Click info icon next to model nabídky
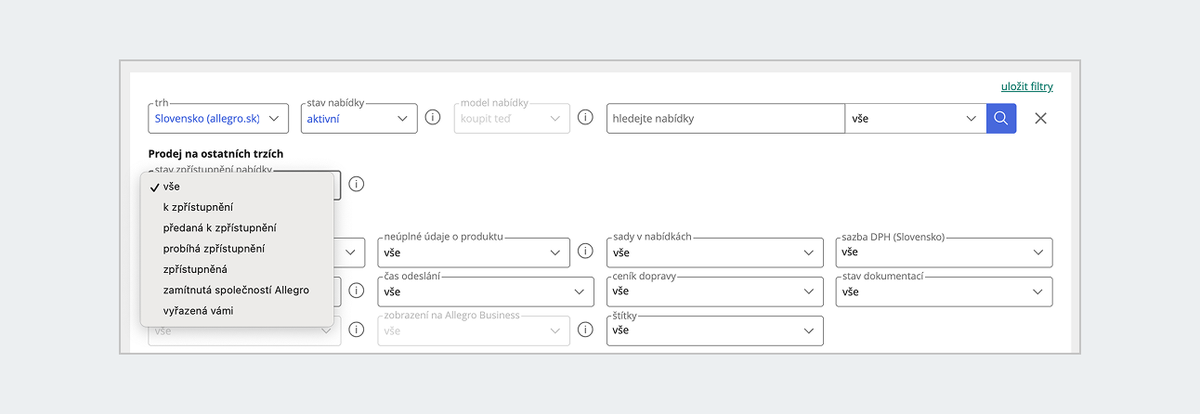Viewport: 1200px width, 414px height. click(x=586, y=118)
